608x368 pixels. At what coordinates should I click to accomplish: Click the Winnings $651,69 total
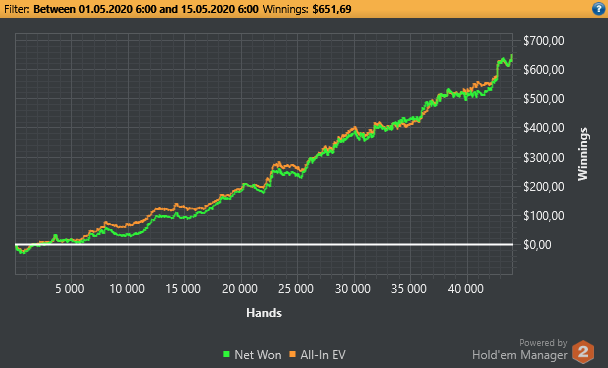pyautogui.click(x=307, y=9)
